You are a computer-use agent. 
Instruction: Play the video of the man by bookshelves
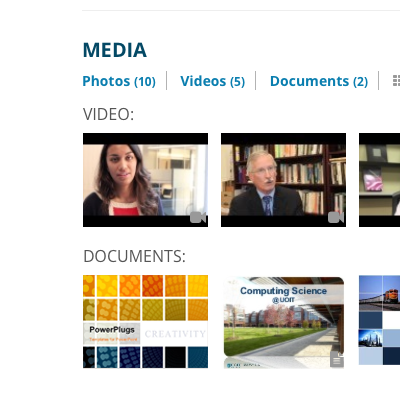283,180
